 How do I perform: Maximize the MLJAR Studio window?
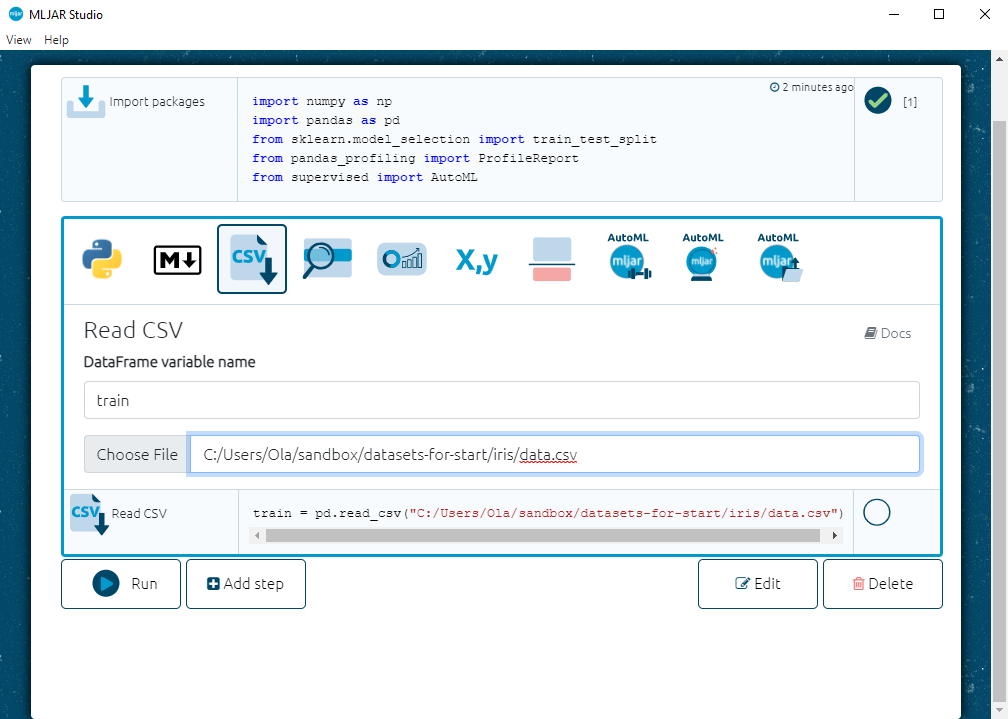coord(939,14)
